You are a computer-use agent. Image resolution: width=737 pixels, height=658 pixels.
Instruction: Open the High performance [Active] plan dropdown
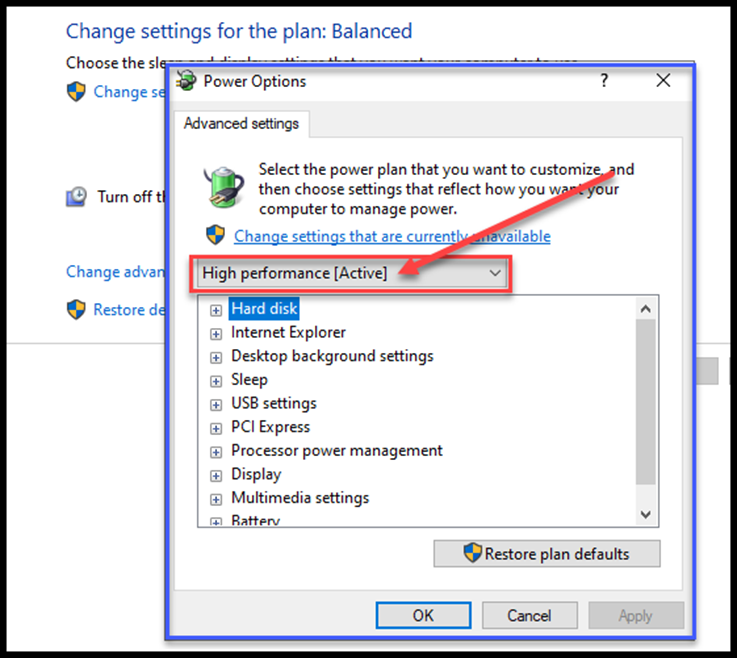(352, 273)
